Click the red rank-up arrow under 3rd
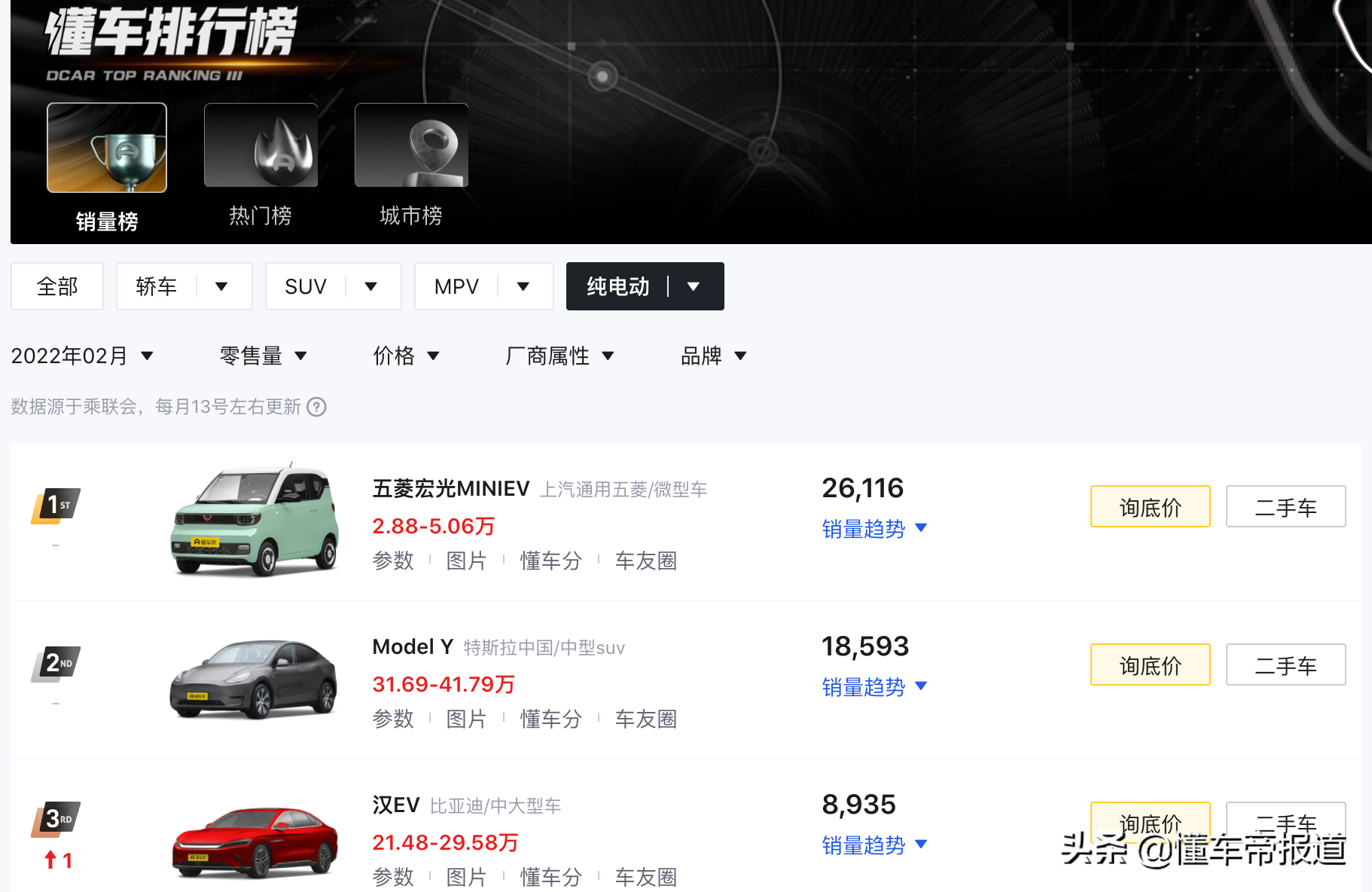The width and height of the screenshot is (1372, 892). (50, 860)
